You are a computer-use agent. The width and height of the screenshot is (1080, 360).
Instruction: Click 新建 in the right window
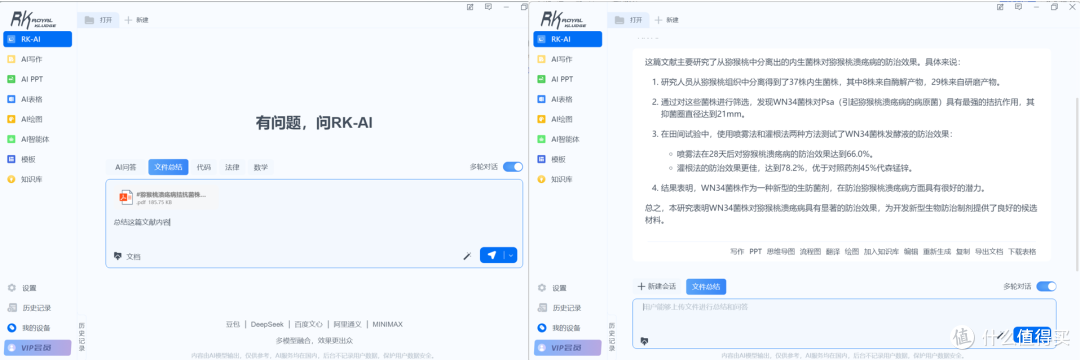(x=667, y=20)
